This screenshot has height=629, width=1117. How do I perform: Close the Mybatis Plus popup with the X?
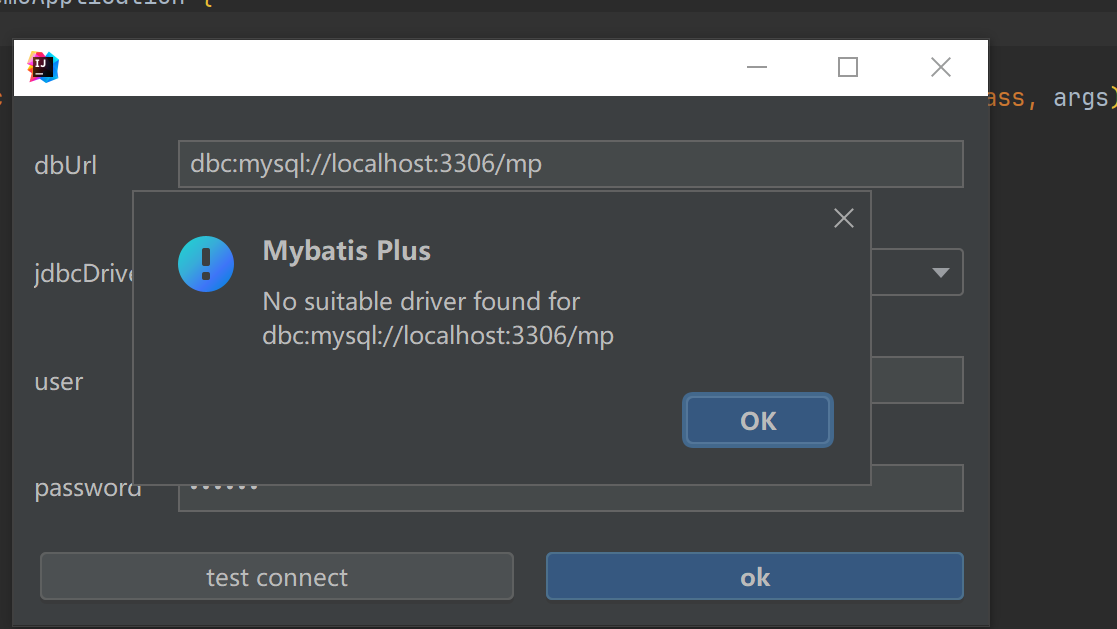(x=843, y=218)
